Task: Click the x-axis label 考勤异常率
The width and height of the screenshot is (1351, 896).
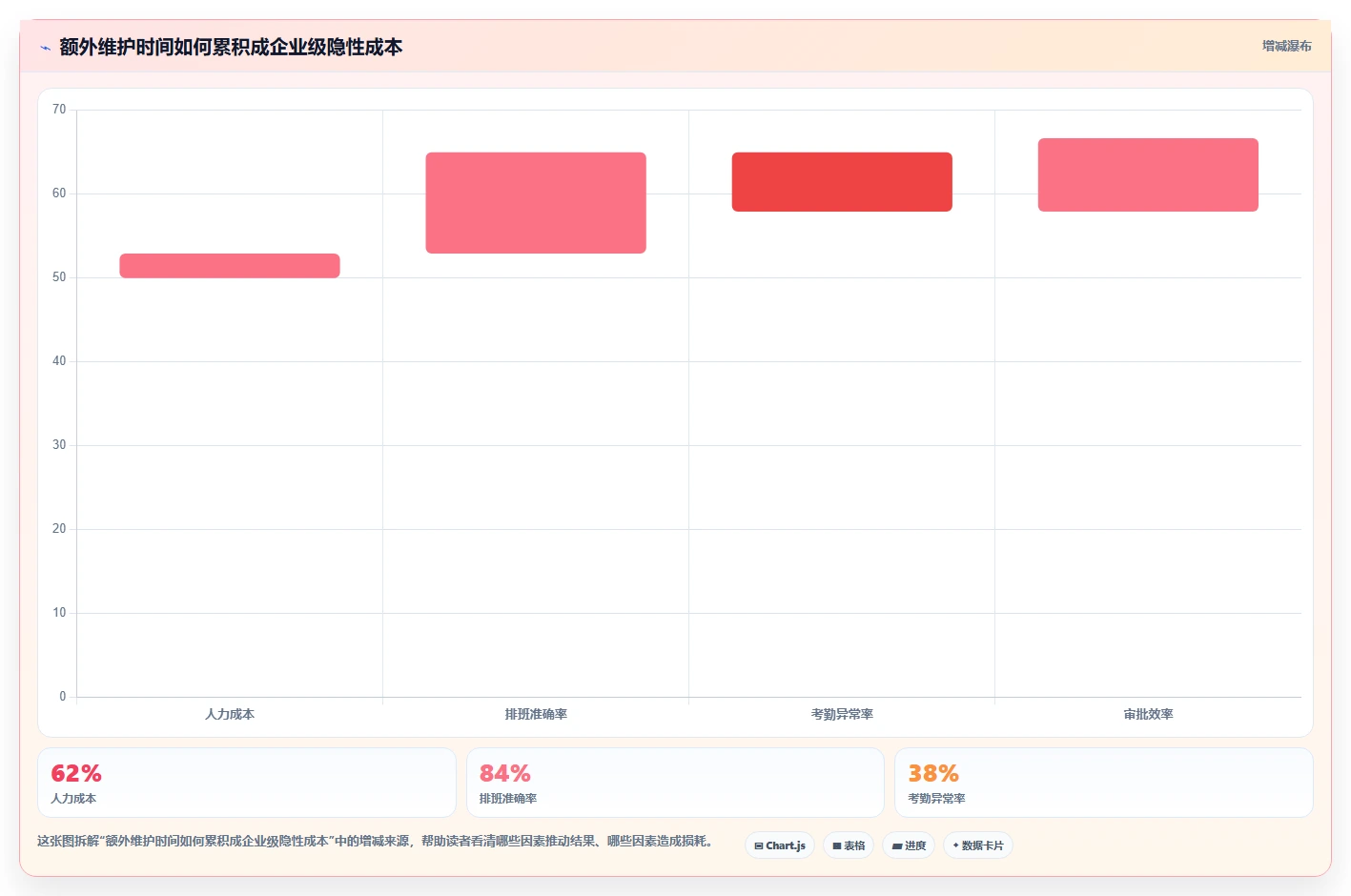Action: pyautogui.click(x=842, y=714)
